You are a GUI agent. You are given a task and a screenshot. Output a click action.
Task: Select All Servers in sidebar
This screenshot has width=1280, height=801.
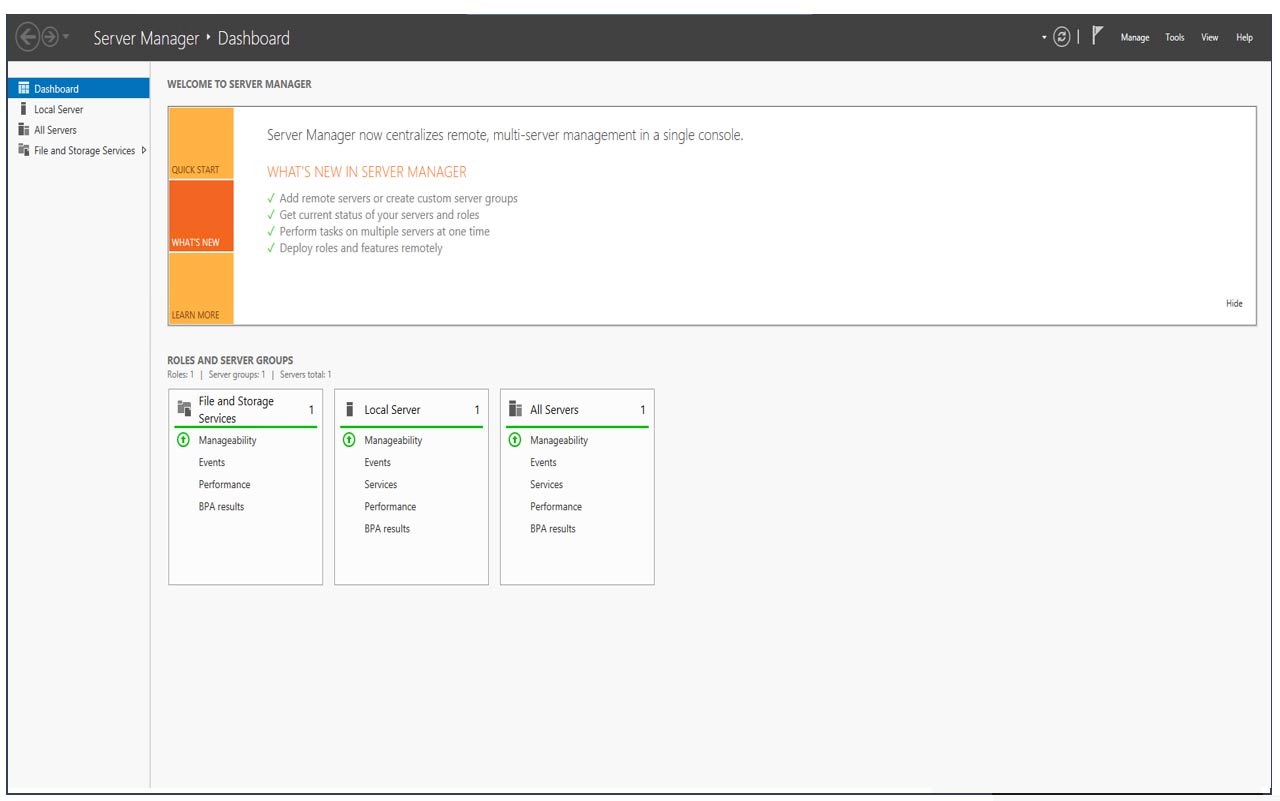click(78, 130)
